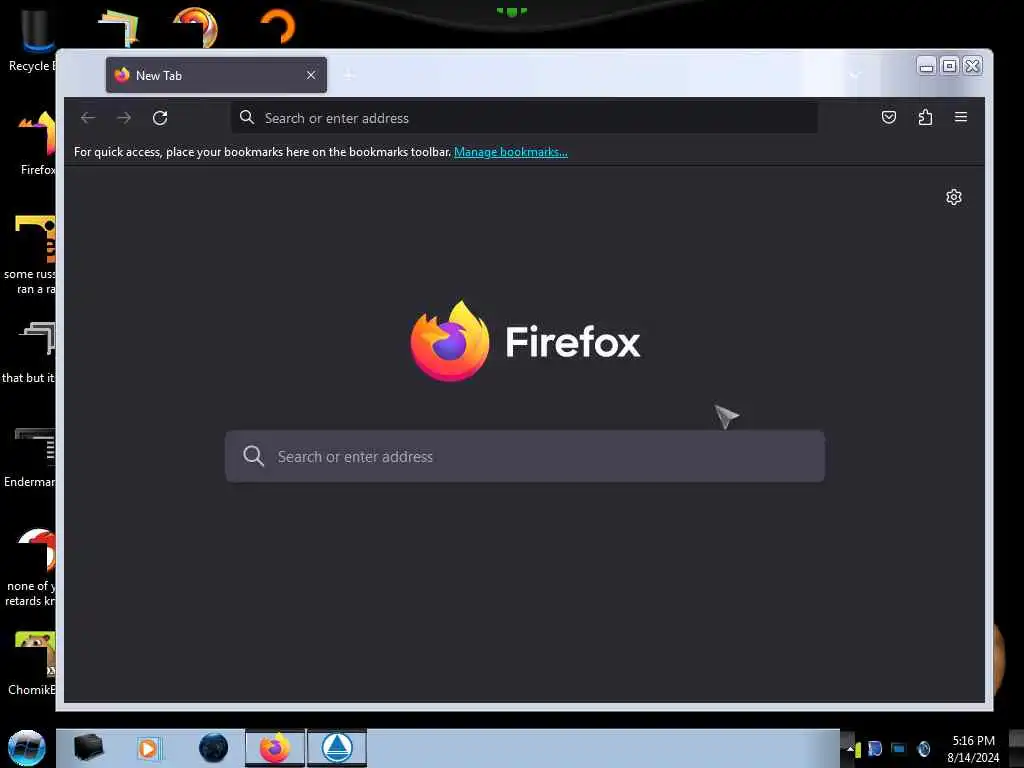Click the round tray icon beside the clock

923,748
